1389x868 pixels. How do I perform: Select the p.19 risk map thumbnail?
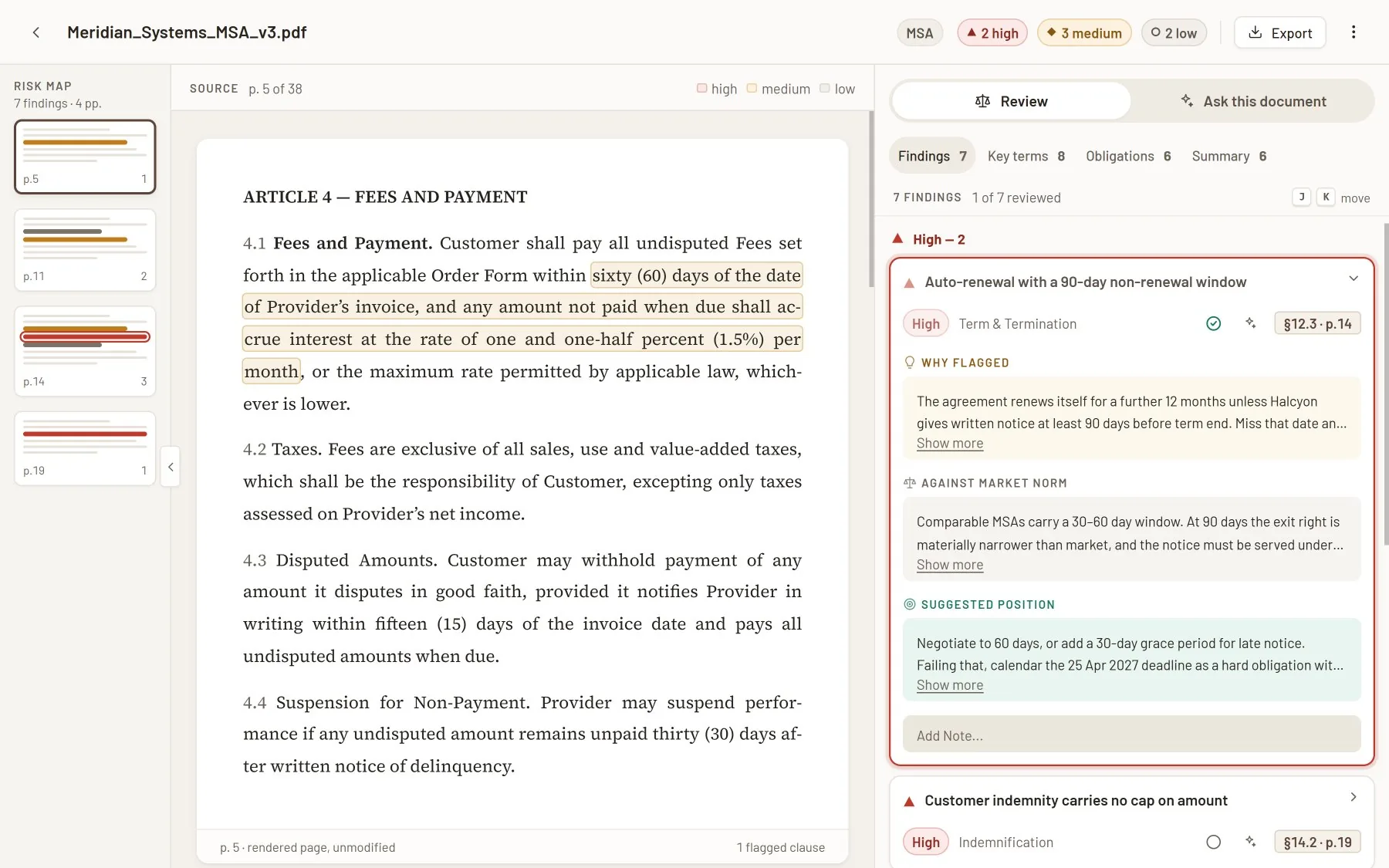pos(85,448)
